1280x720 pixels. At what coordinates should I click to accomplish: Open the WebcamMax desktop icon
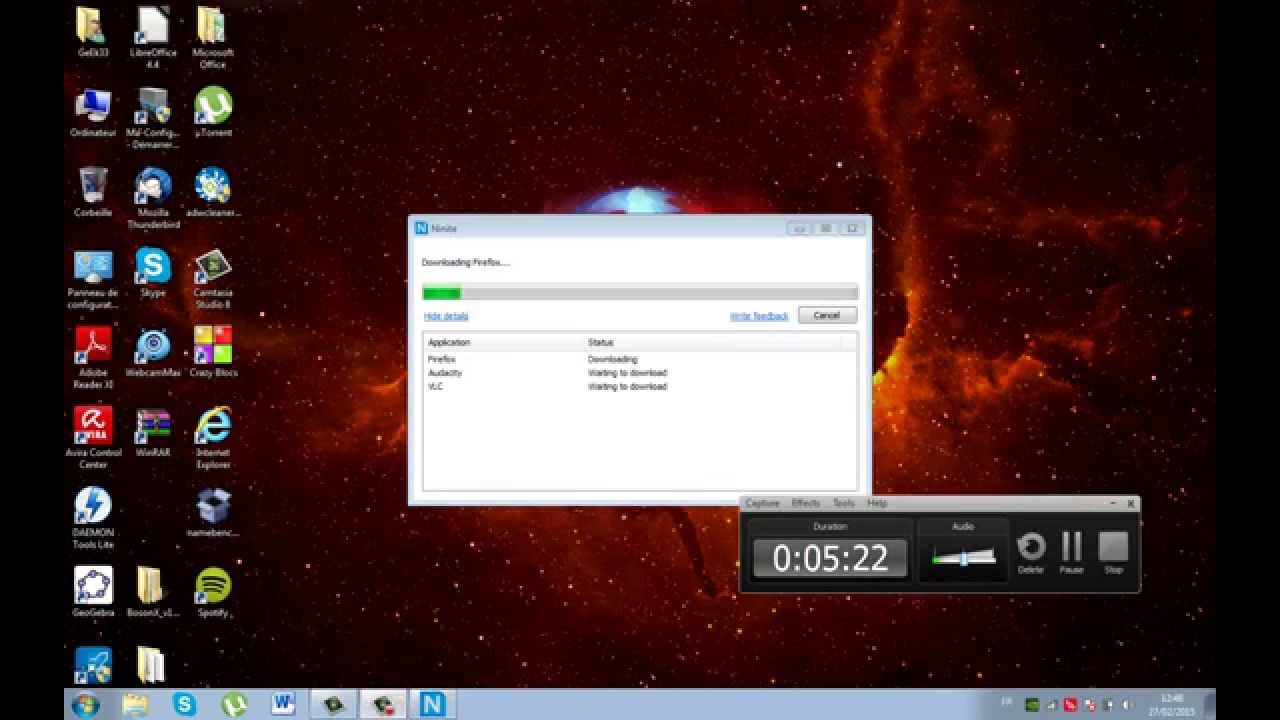tap(153, 352)
